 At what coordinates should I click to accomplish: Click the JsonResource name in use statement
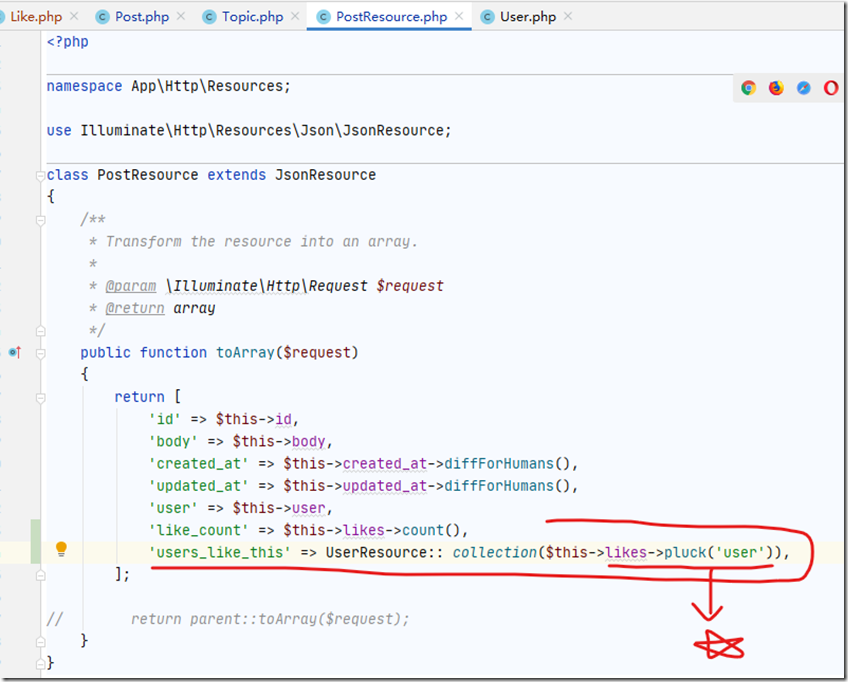point(393,131)
